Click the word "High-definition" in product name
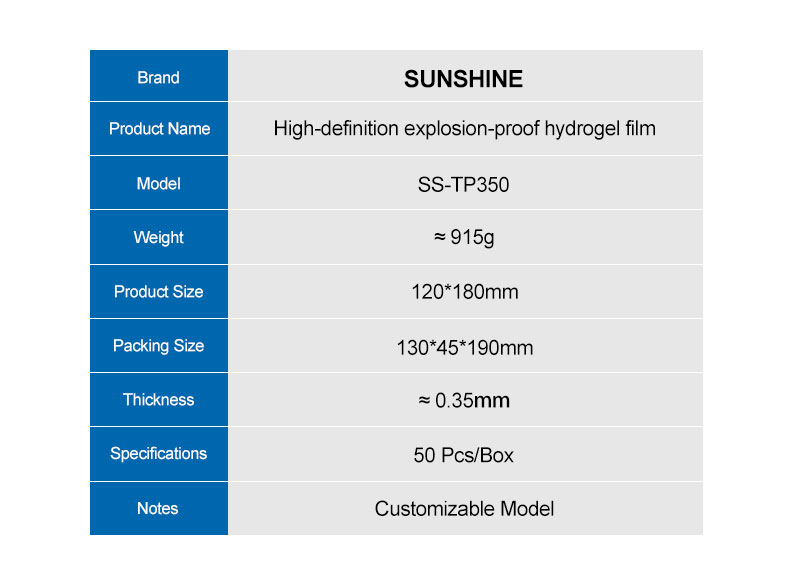This screenshot has height=585, width=800. point(334,129)
